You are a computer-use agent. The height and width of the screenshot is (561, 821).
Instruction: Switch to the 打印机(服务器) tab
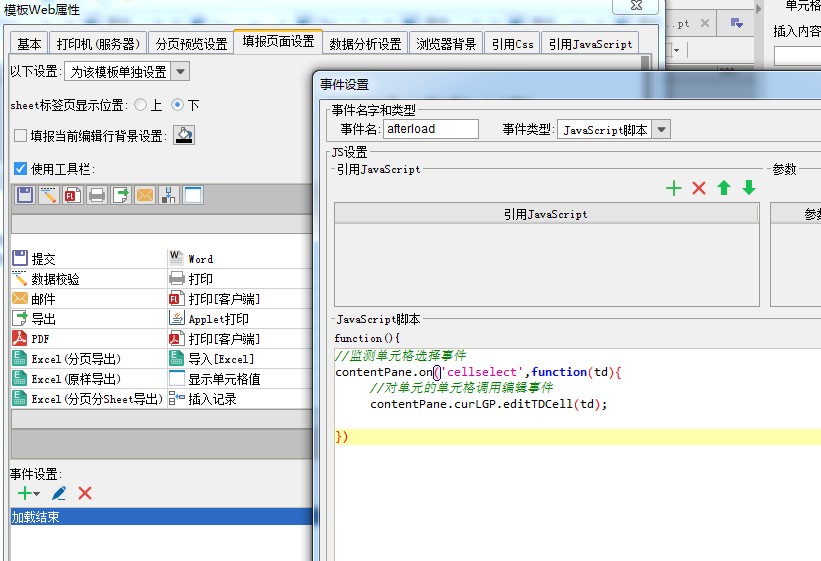click(98, 44)
